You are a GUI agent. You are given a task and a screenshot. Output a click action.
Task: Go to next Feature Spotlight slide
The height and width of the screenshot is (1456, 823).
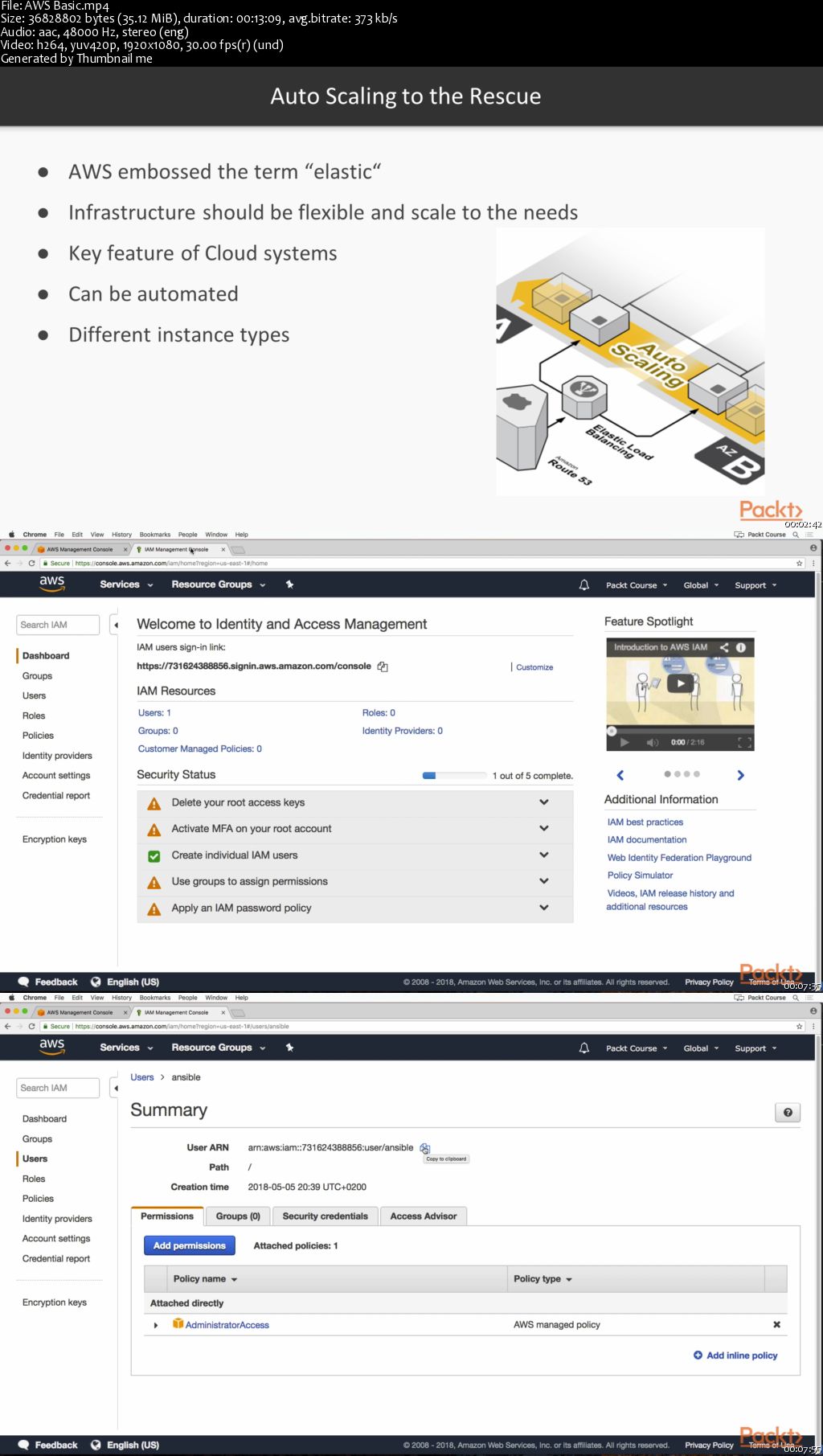741,775
